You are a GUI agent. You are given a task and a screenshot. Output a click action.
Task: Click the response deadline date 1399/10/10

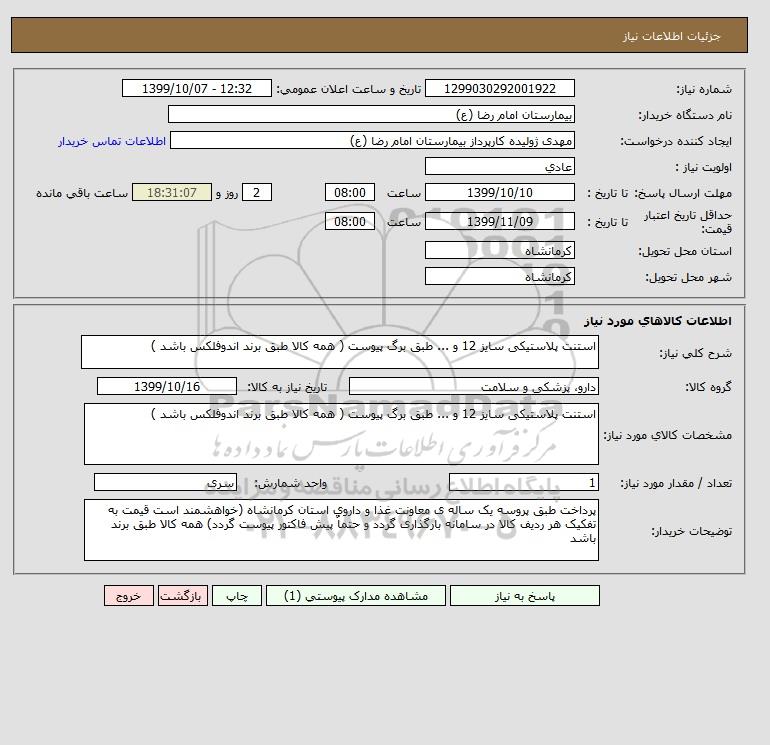tap(499, 193)
